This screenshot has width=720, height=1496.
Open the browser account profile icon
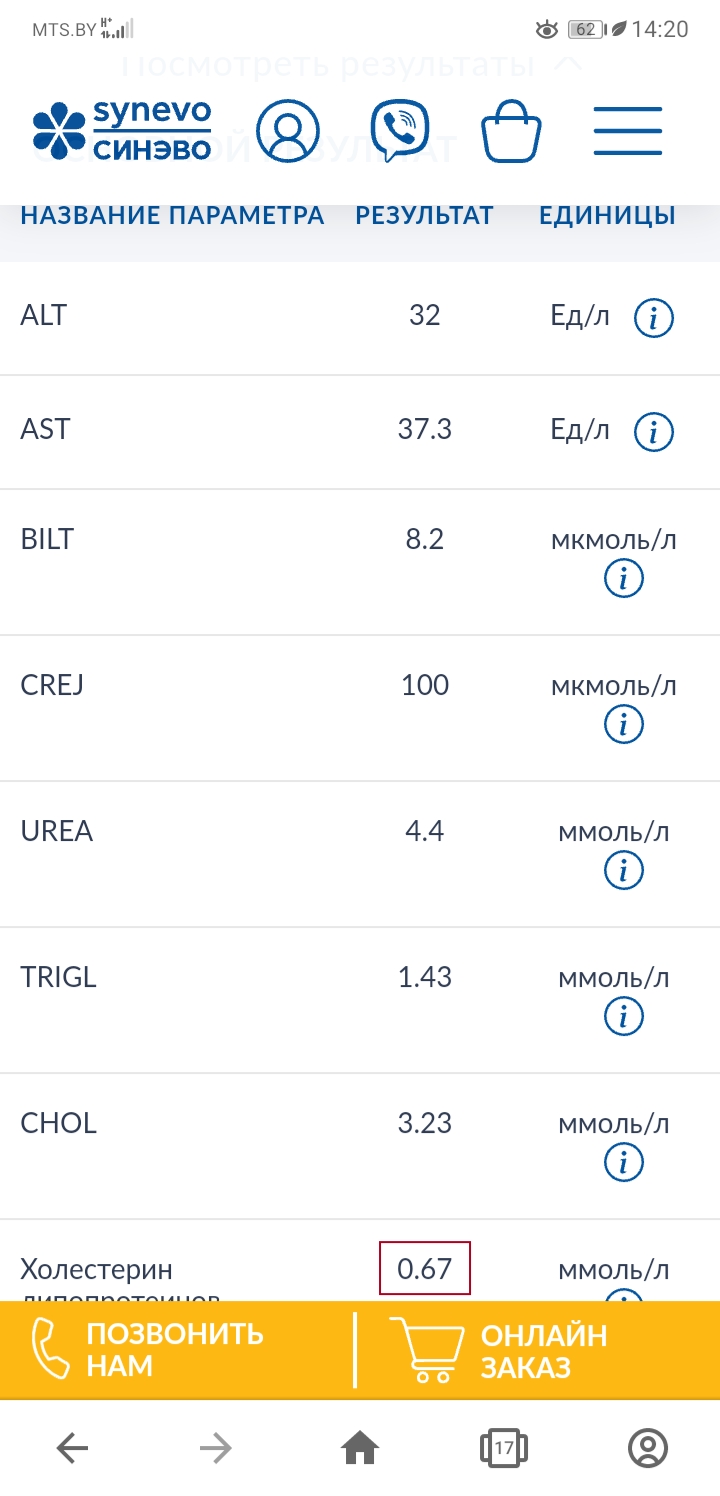(648, 1447)
